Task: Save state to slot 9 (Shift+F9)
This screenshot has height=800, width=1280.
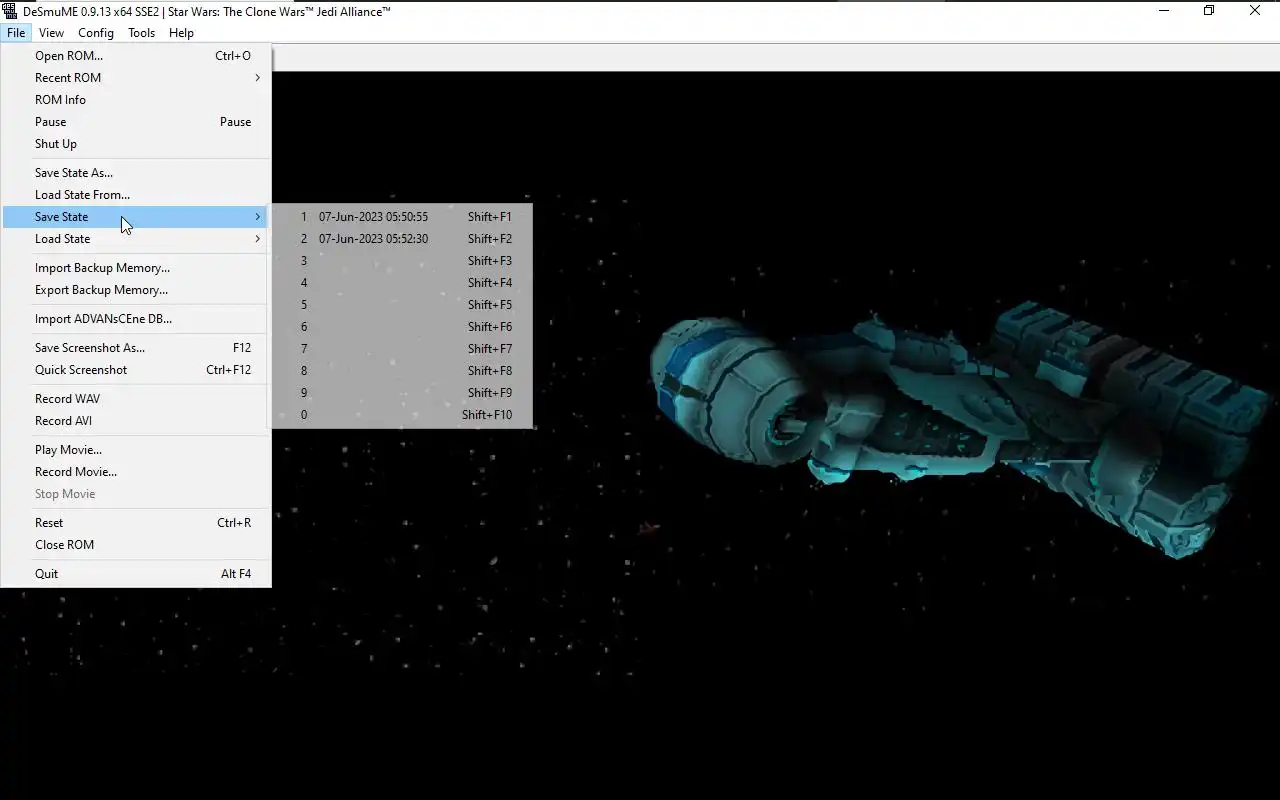Action: point(402,393)
